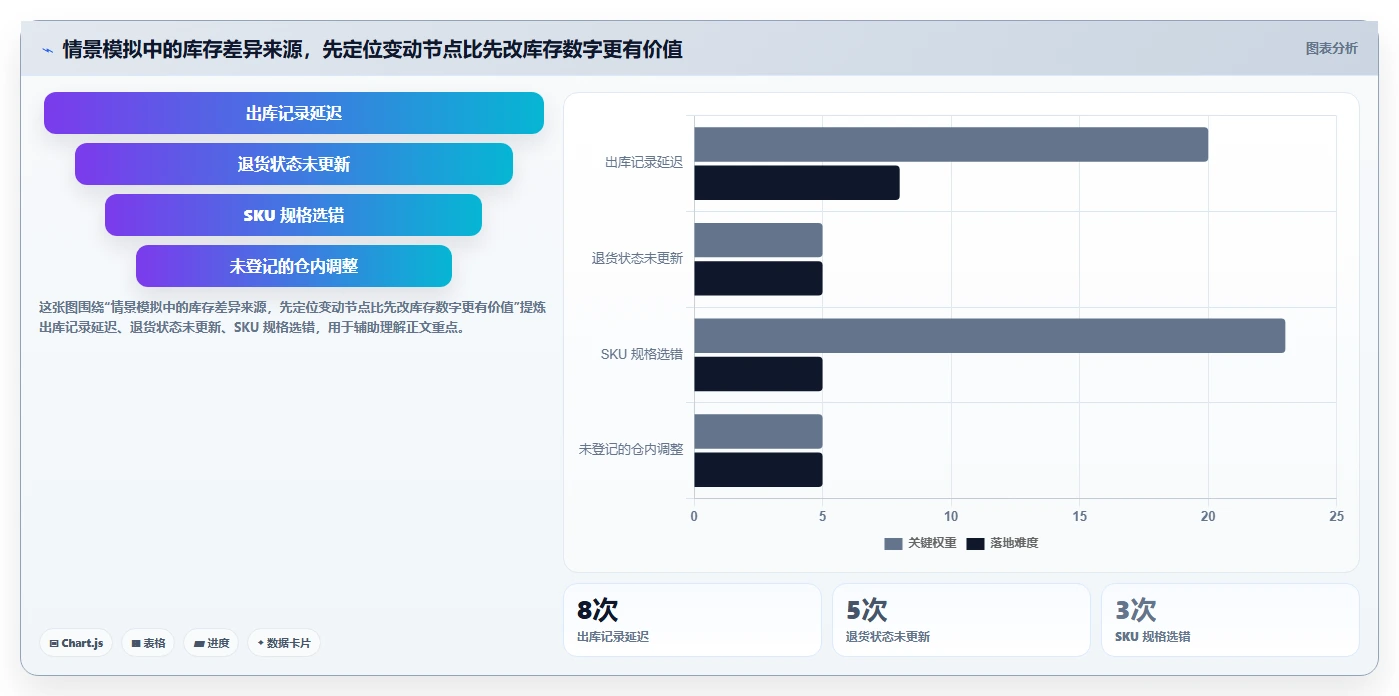Screen dimensions: 1399x696
Task: Select the 出库记录延迟 funnel stage
Action: point(294,113)
